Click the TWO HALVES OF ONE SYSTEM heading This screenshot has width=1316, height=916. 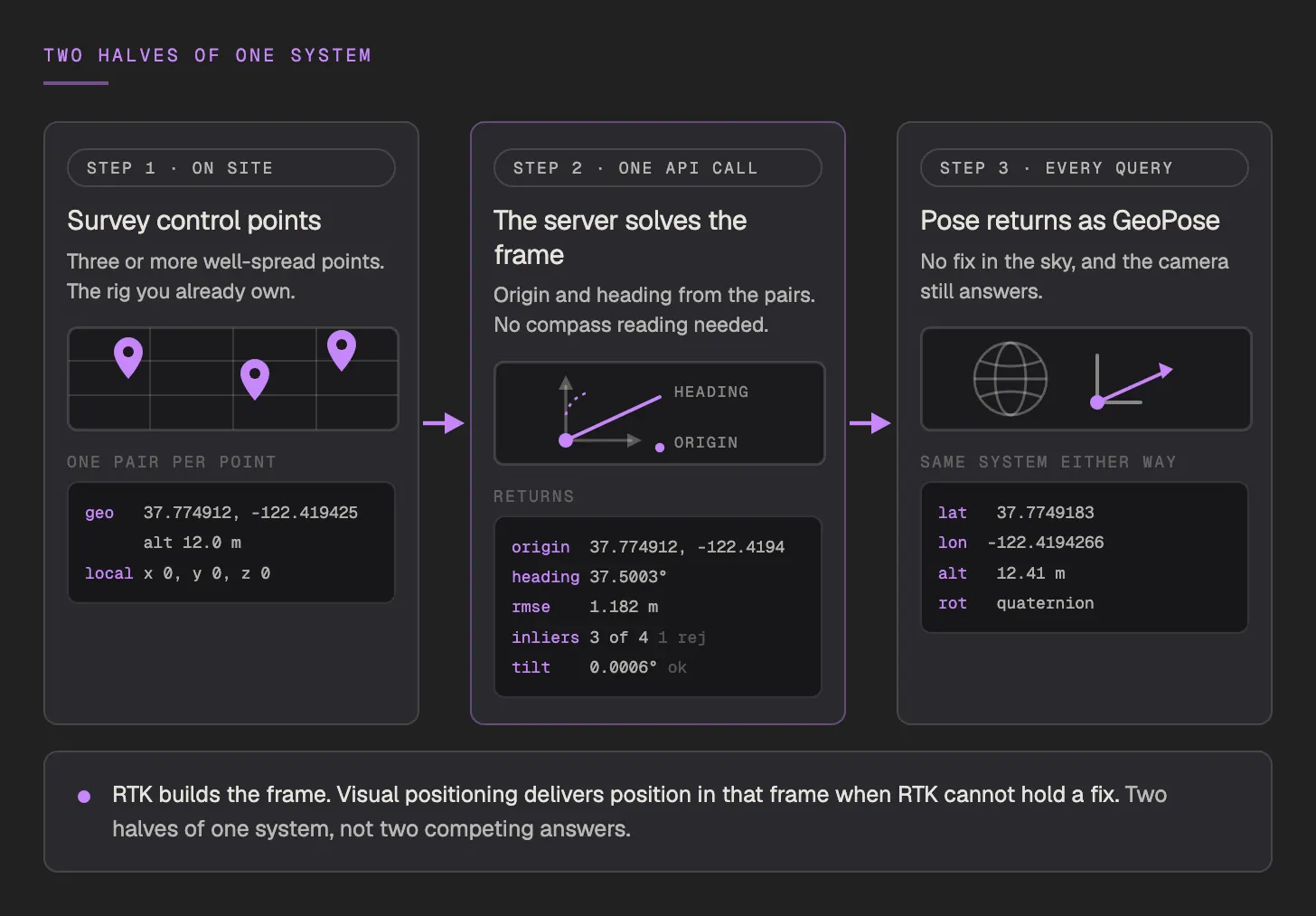tap(208, 55)
